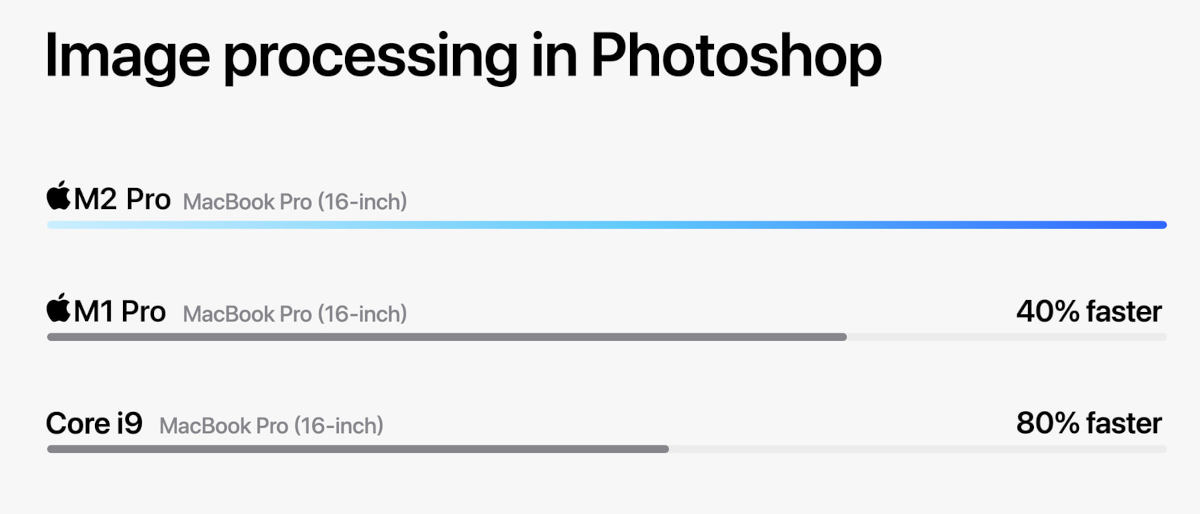The width and height of the screenshot is (1200, 514).
Task: Select the M1 Pro chip label
Action: point(119,311)
